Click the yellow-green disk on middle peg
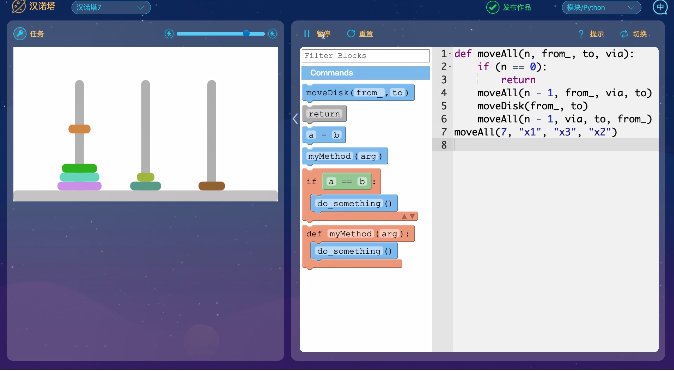 (x=146, y=177)
